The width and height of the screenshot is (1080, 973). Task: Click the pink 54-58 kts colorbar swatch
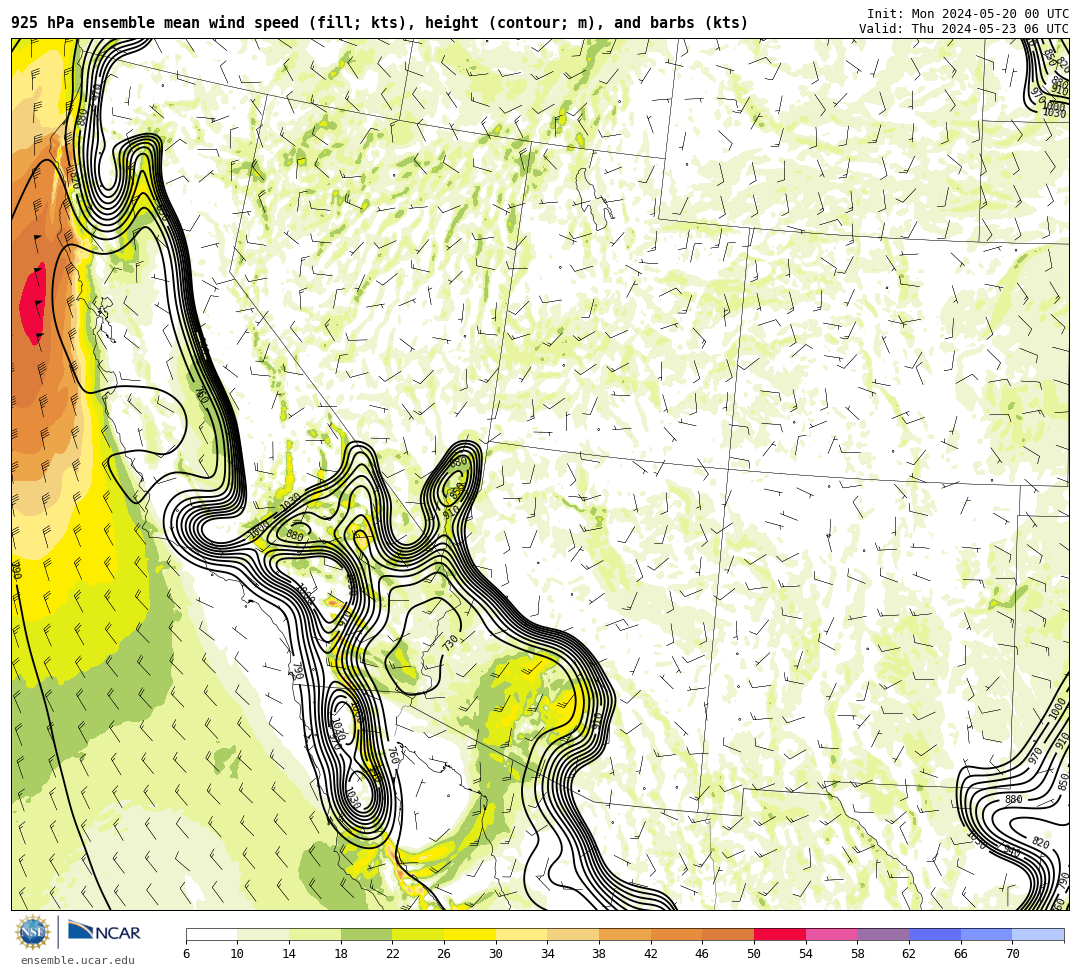click(831, 934)
